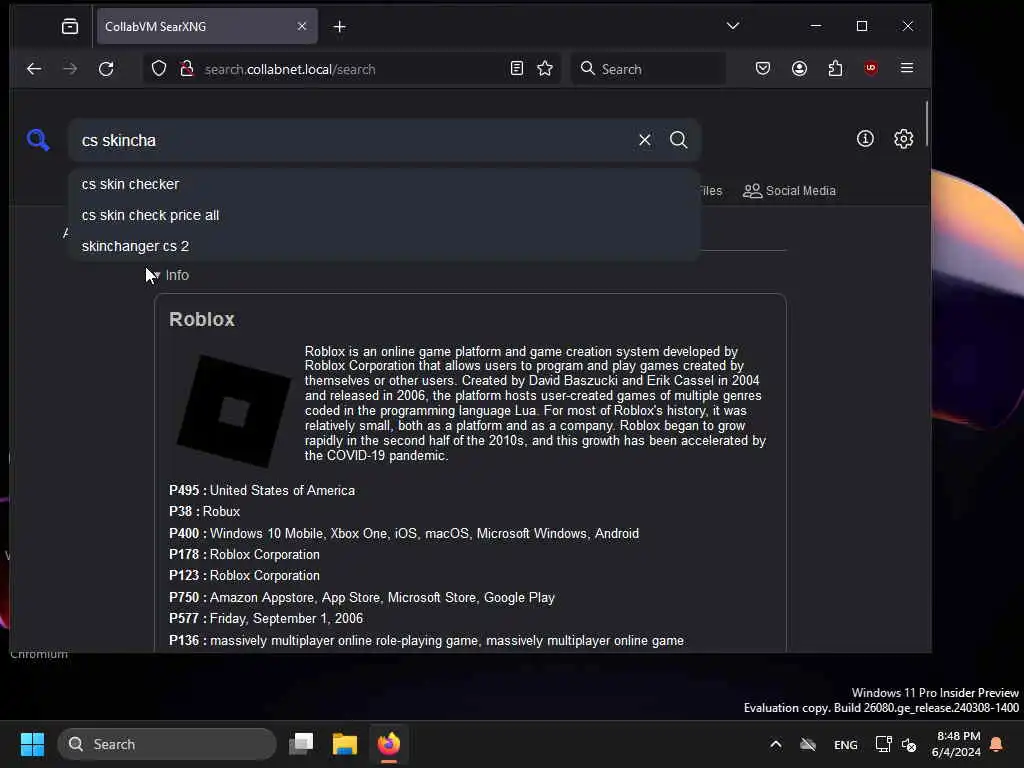The image size is (1024, 768).
Task: Clear the search query with X
Action: [645, 140]
